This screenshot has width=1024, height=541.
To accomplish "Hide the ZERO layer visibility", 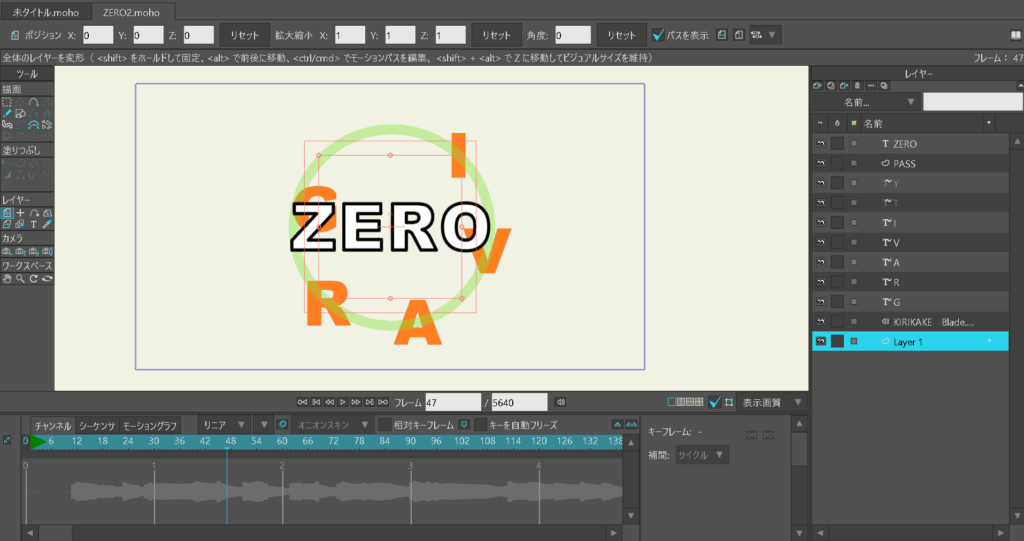I will pos(820,144).
